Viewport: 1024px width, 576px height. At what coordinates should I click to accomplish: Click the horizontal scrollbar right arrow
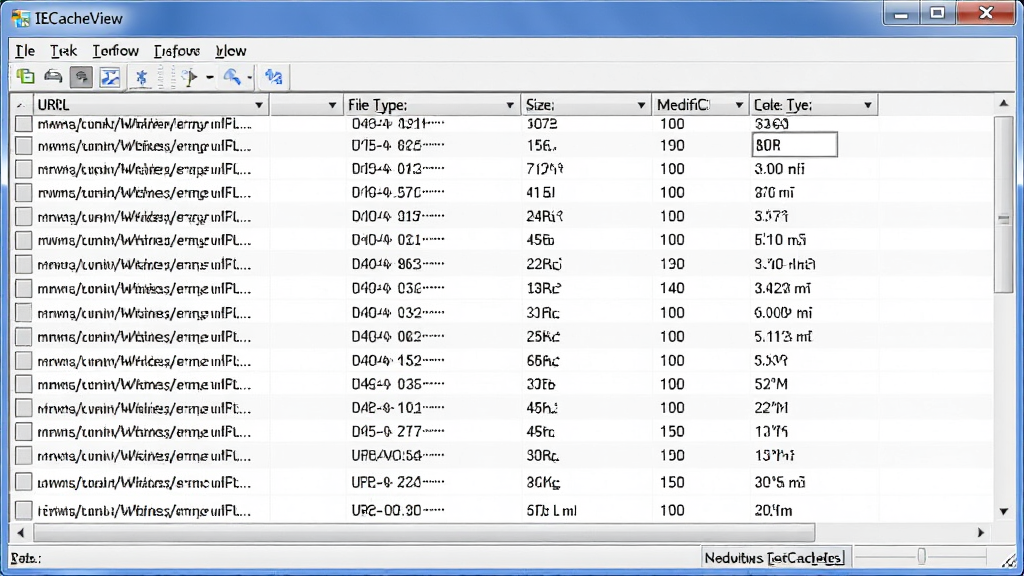980,533
